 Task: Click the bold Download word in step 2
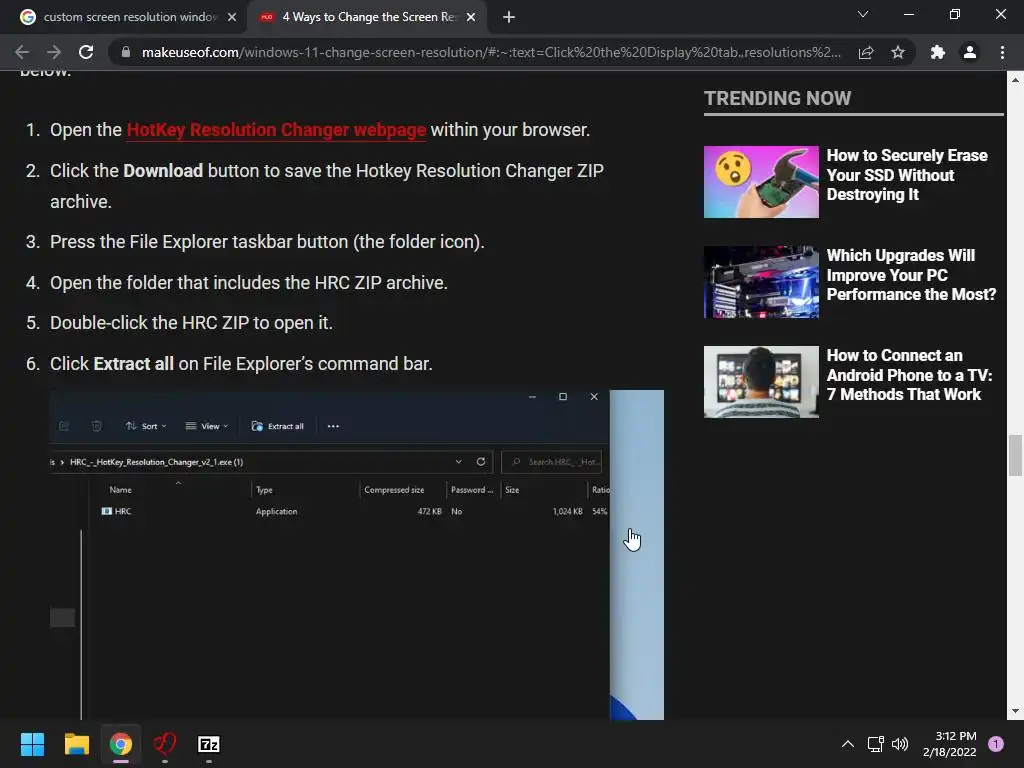pos(163,171)
